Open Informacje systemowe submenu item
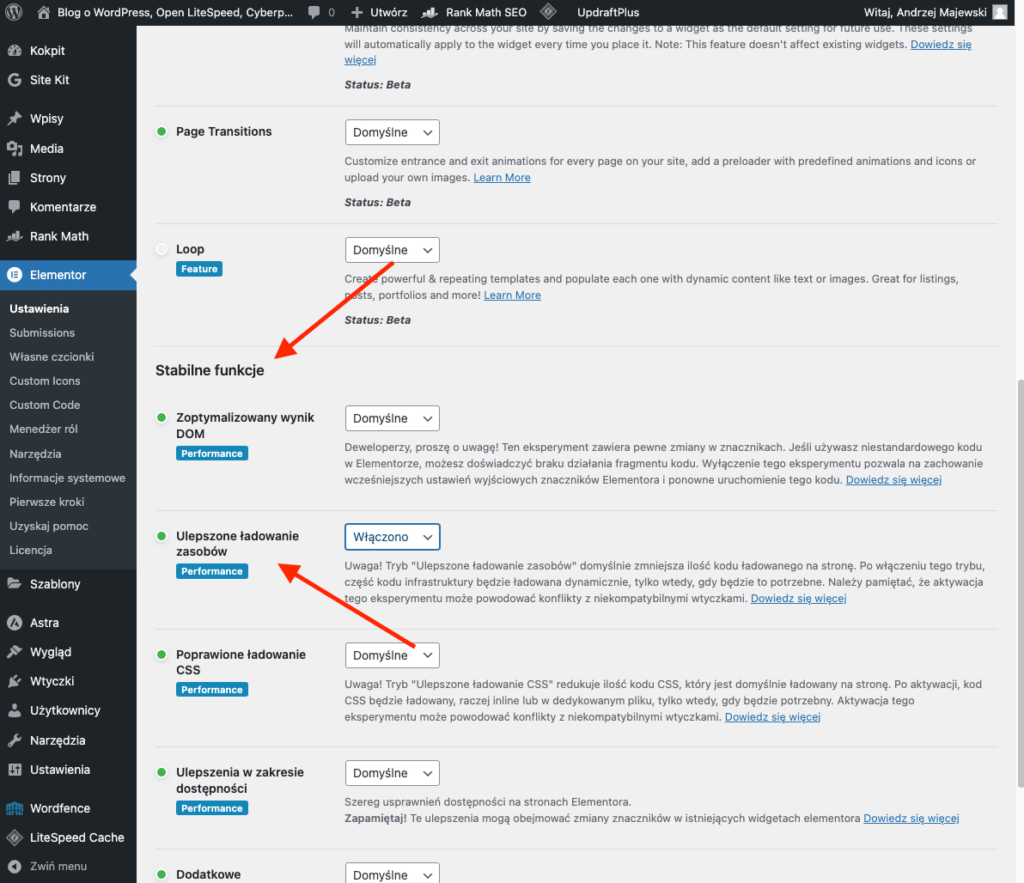This screenshot has height=883, width=1024. tap(67, 478)
